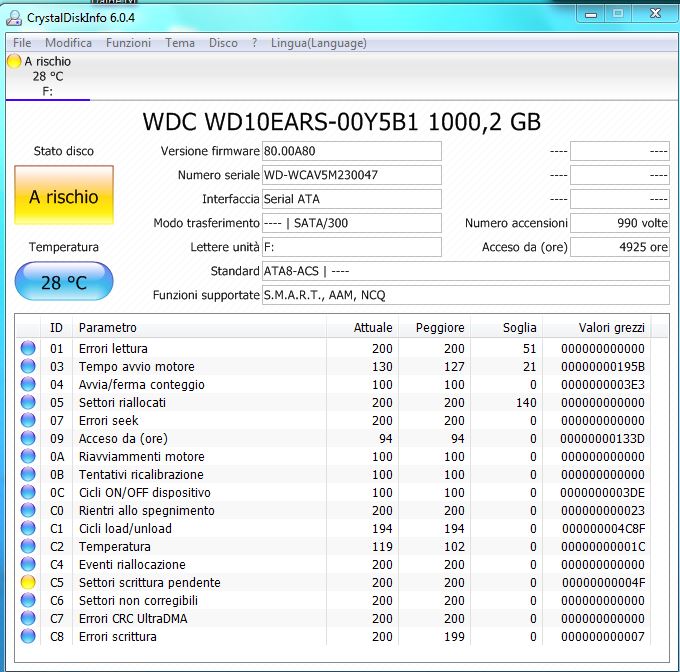Click the Acceso da (ore) field 4925 ore

point(620,247)
